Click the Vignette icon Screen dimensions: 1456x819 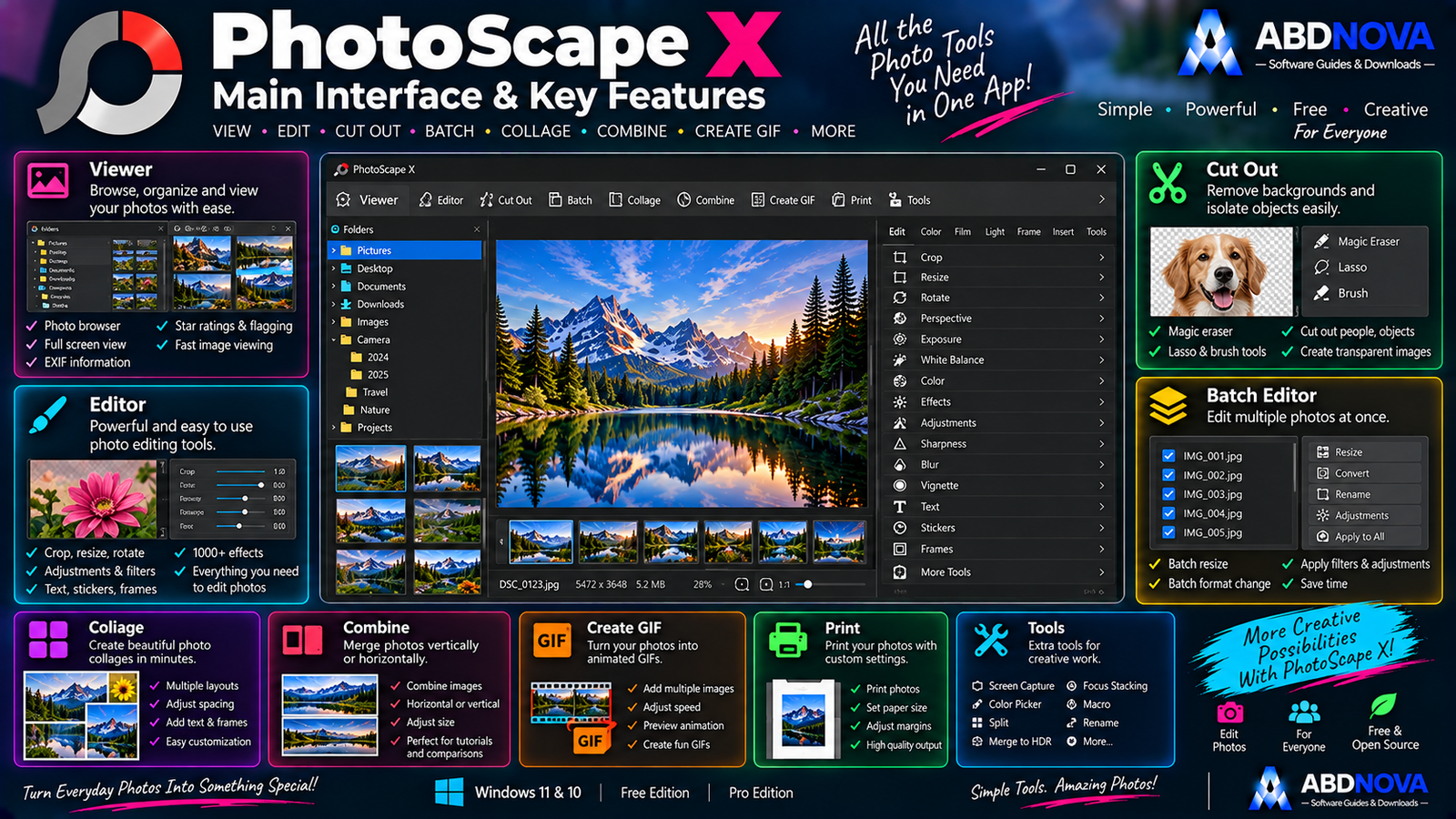900,486
